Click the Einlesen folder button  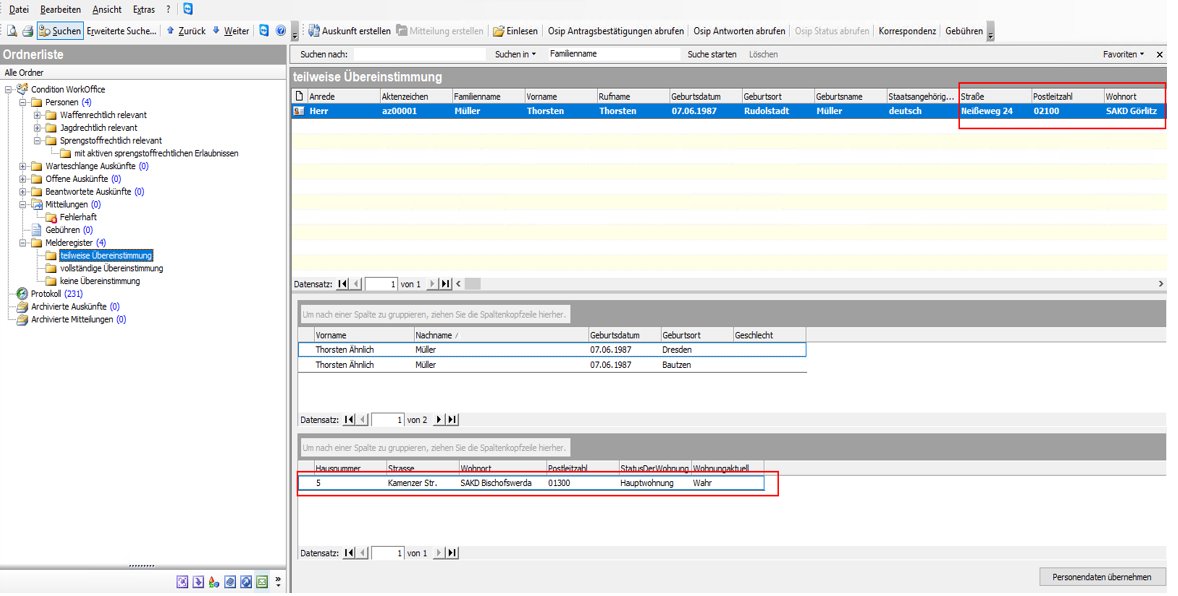pos(515,32)
